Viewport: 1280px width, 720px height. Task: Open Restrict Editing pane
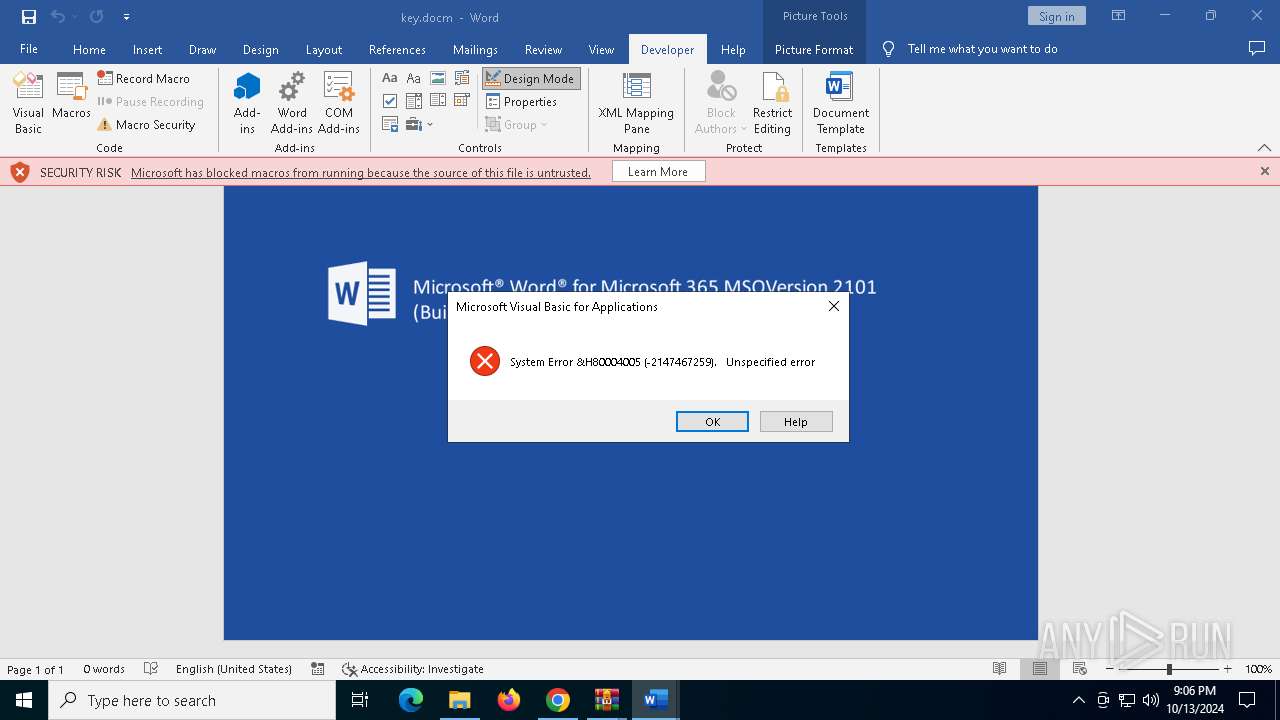[x=773, y=103]
